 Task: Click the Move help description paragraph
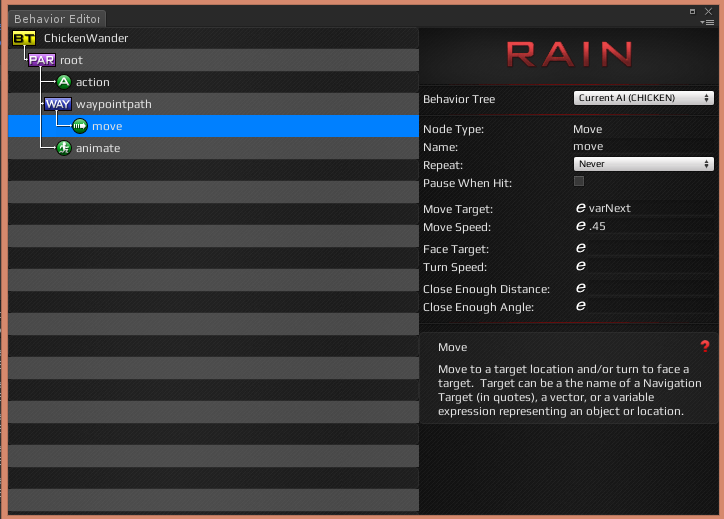[569, 390]
